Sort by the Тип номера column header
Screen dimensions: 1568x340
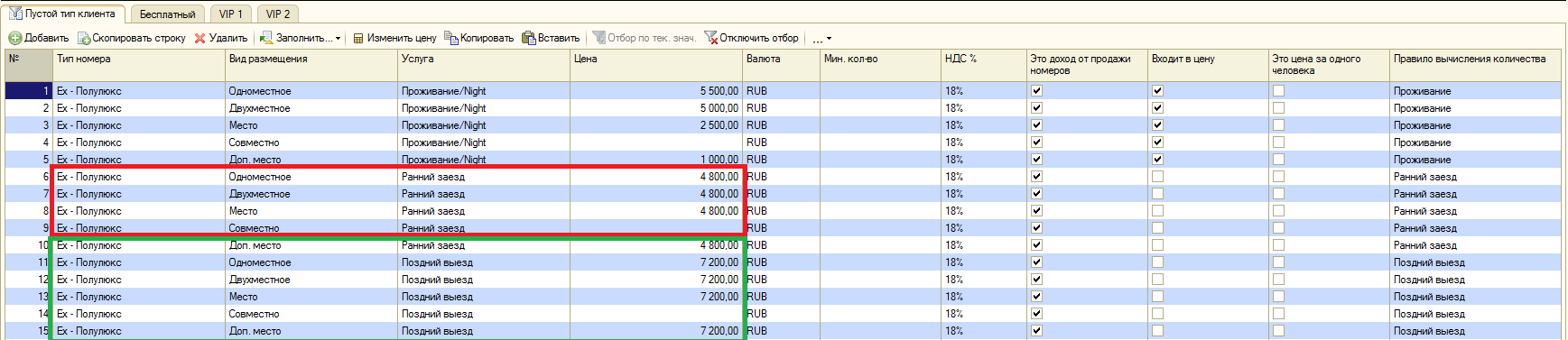coord(139,65)
